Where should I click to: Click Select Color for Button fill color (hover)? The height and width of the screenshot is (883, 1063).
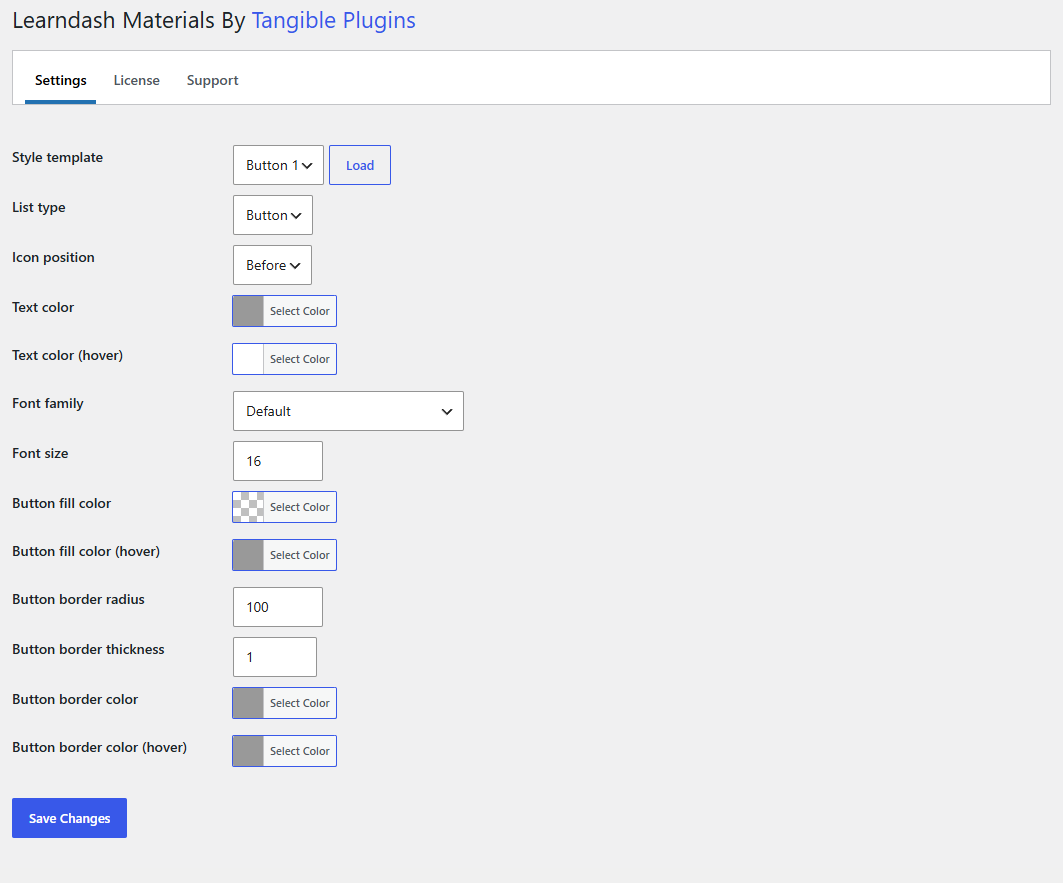[x=300, y=555]
